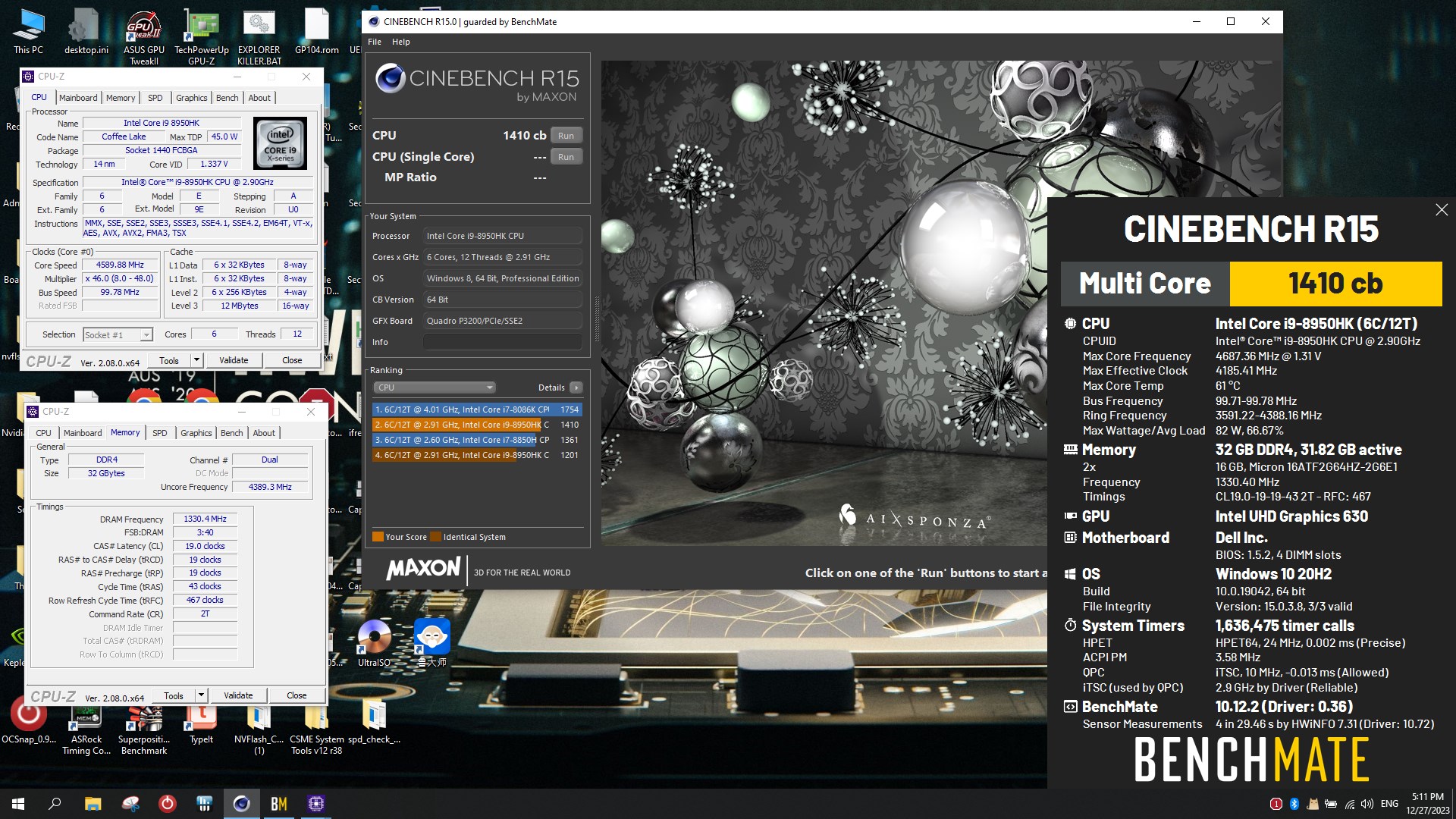The image size is (1456, 819).
Task: Expand Tools arrow in lower CPU-Z Memory window
Action: click(x=201, y=695)
